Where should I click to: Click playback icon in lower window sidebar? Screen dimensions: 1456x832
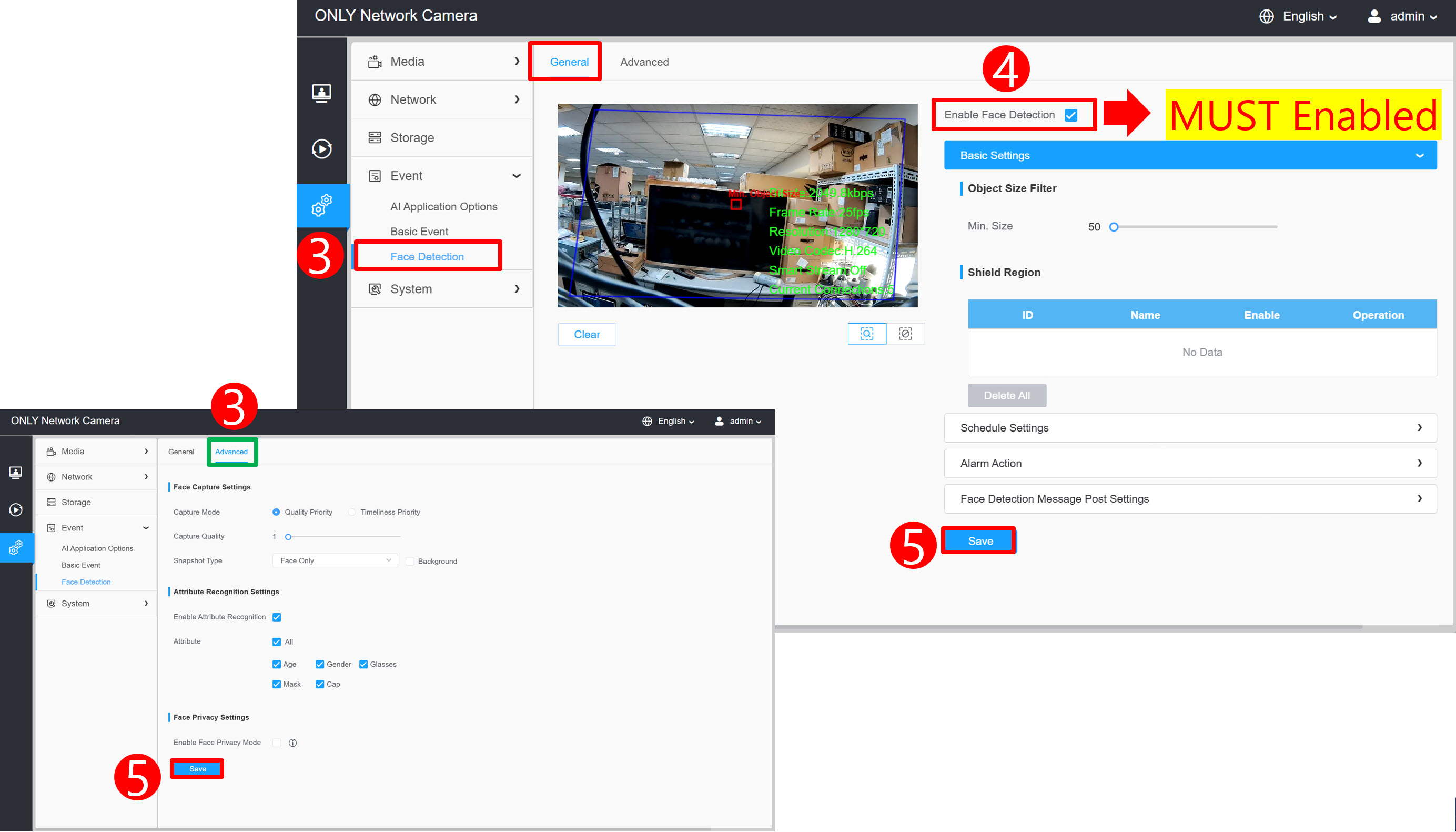click(x=15, y=510)
